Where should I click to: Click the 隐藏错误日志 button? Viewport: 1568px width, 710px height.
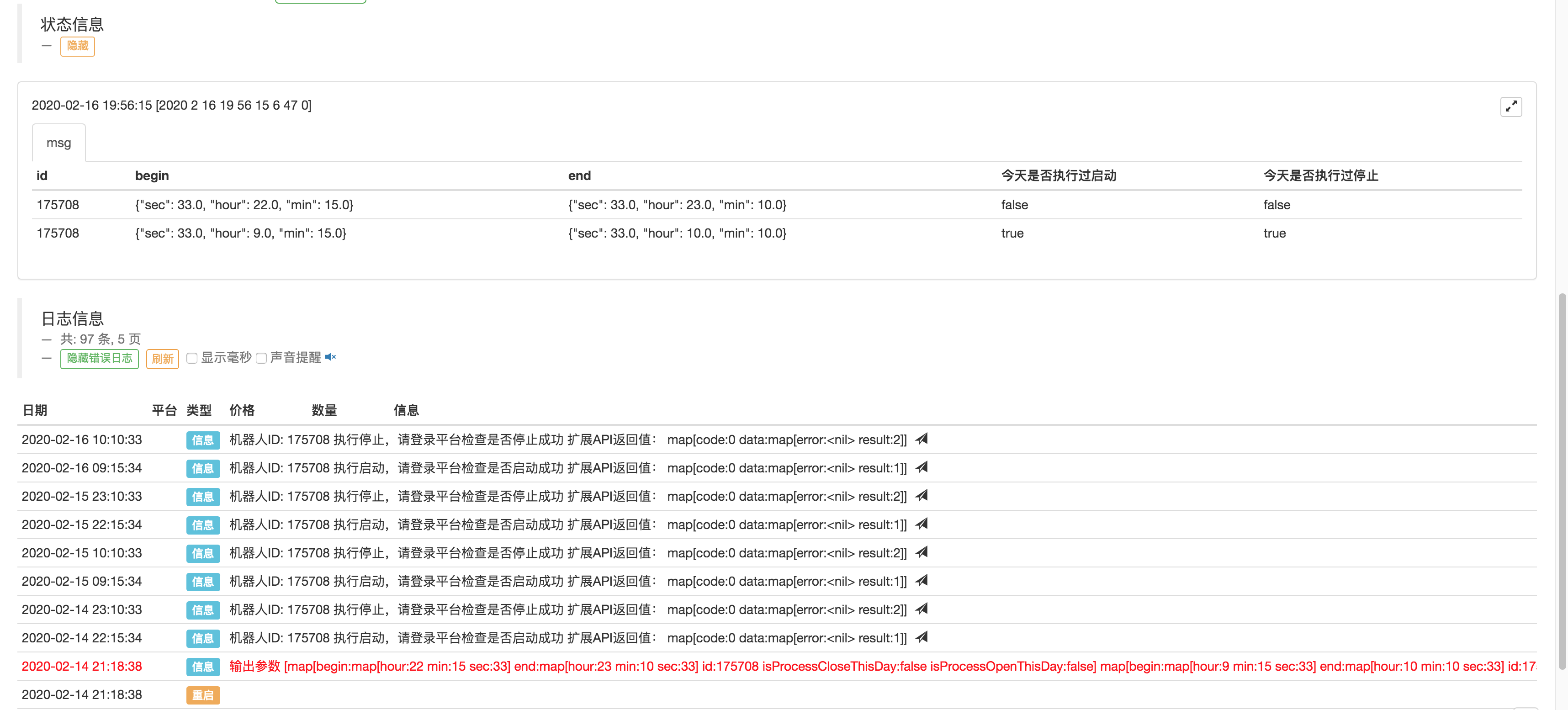(99, 359)
